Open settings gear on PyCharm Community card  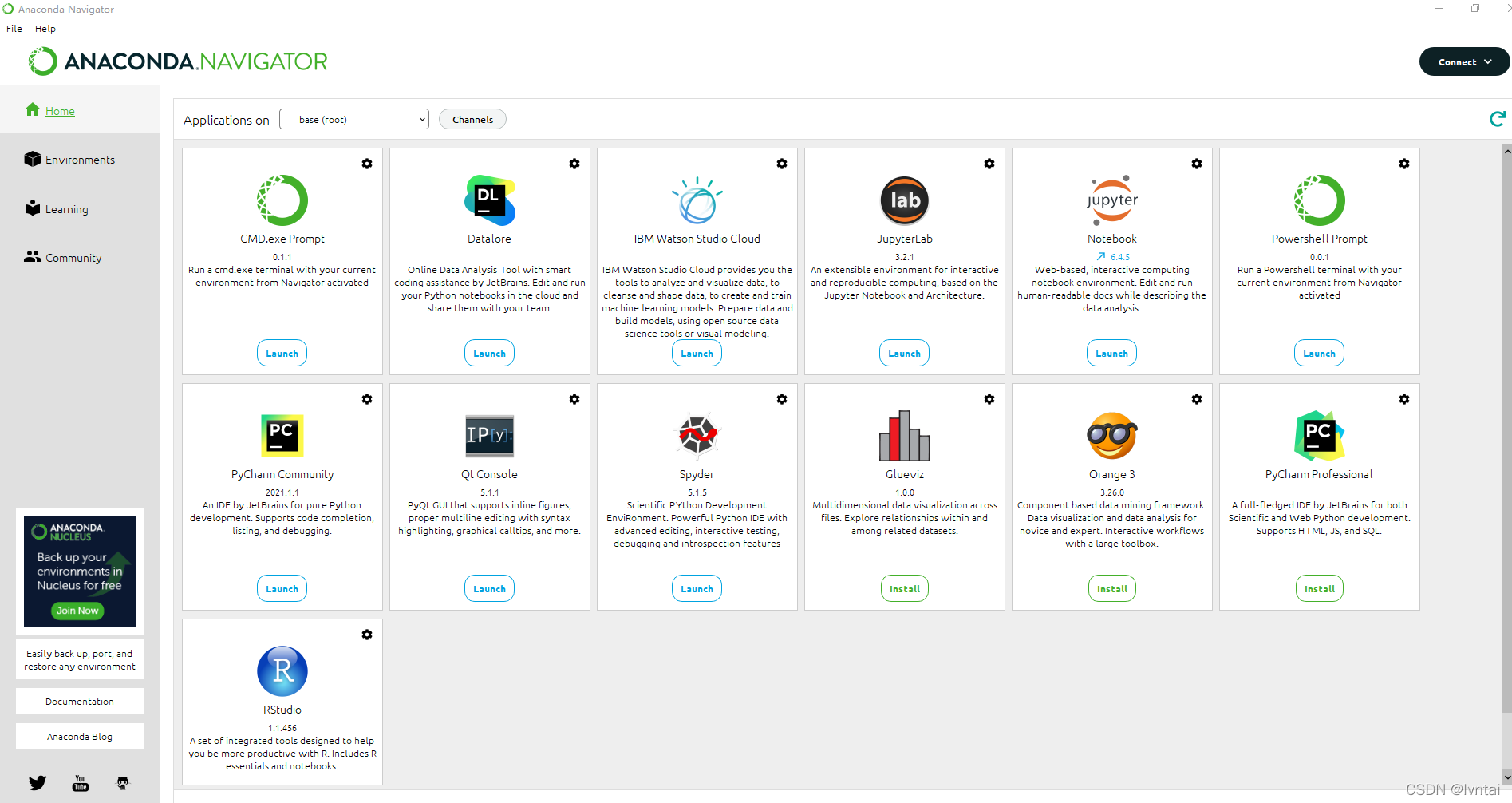367,399
